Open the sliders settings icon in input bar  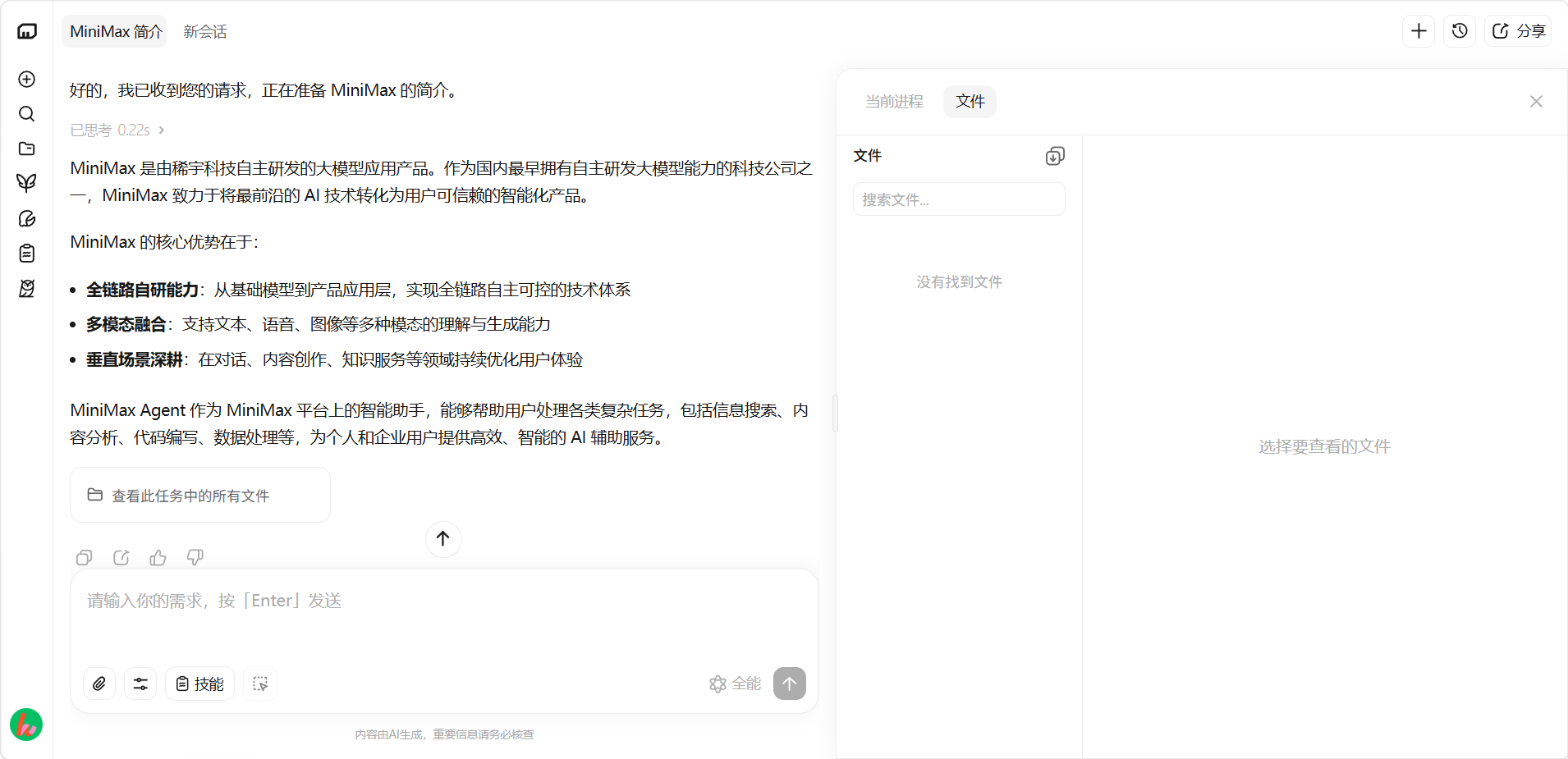coord(140,684)
